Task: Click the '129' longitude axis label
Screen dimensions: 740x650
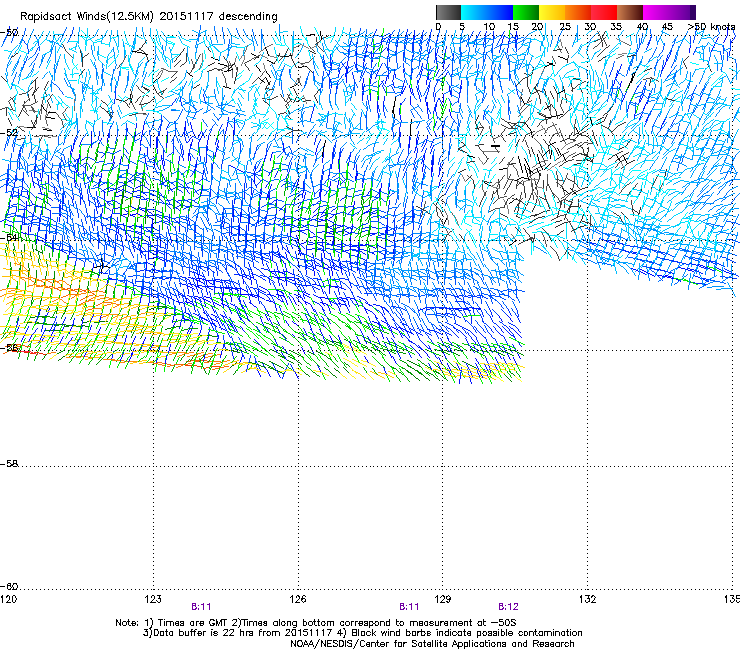Action: (x=443, y=599)
